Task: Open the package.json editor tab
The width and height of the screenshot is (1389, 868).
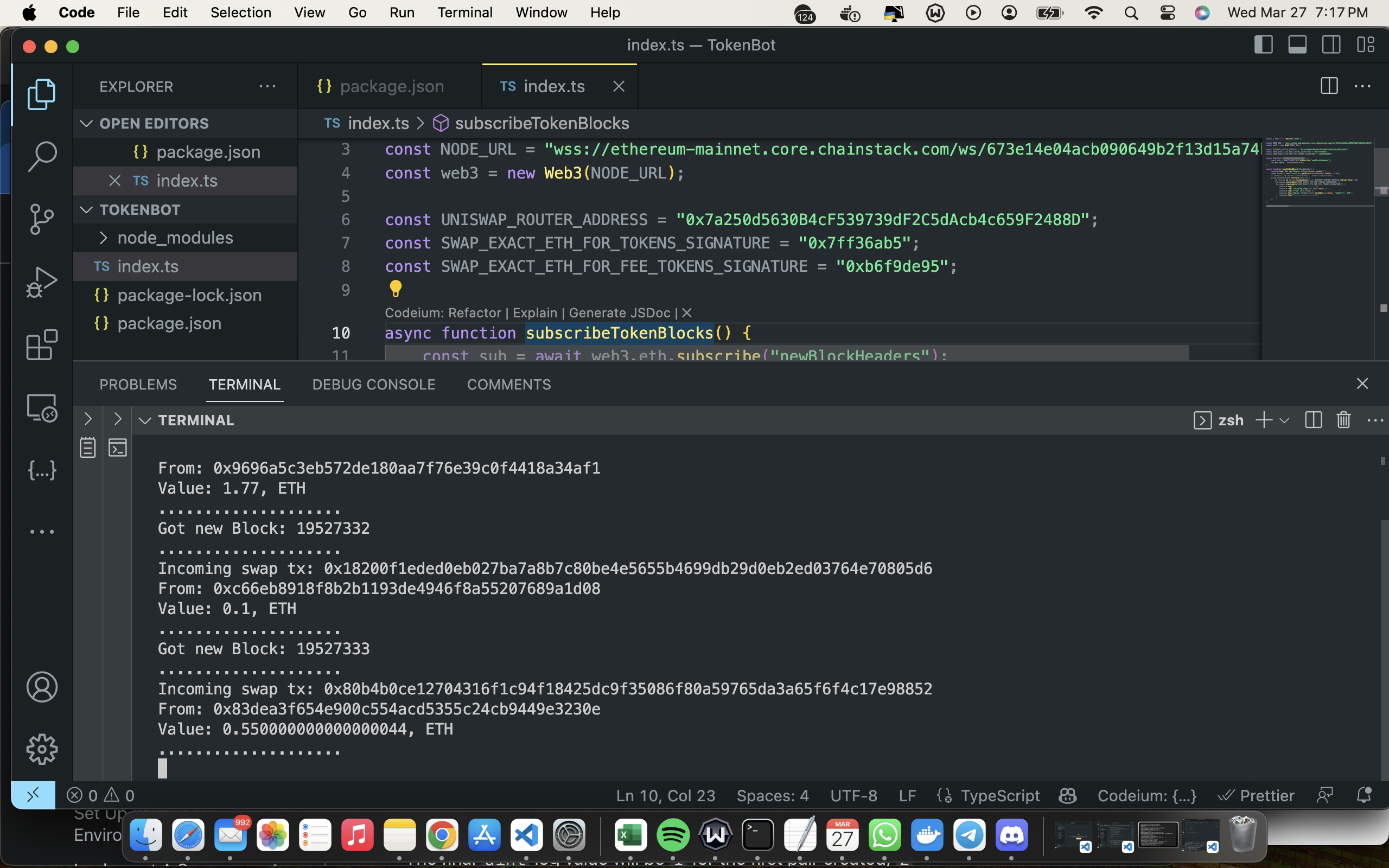Action: click(x=391, y=86)
